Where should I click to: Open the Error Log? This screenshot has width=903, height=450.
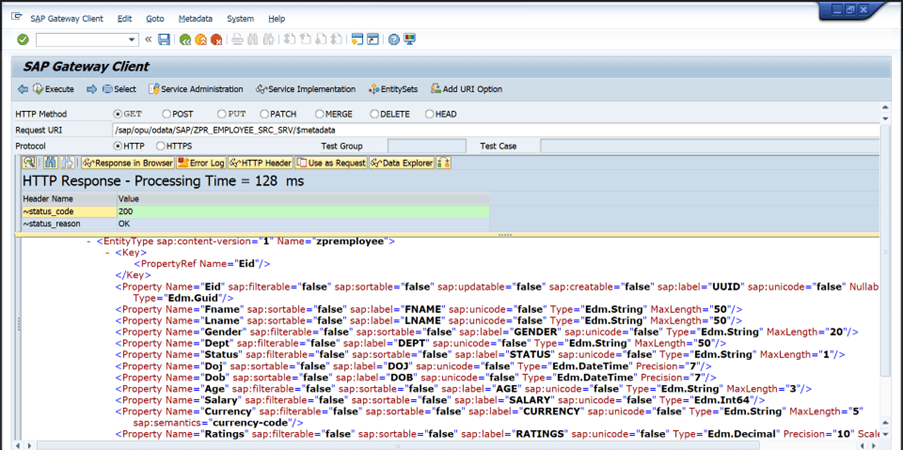click(201, 163)
